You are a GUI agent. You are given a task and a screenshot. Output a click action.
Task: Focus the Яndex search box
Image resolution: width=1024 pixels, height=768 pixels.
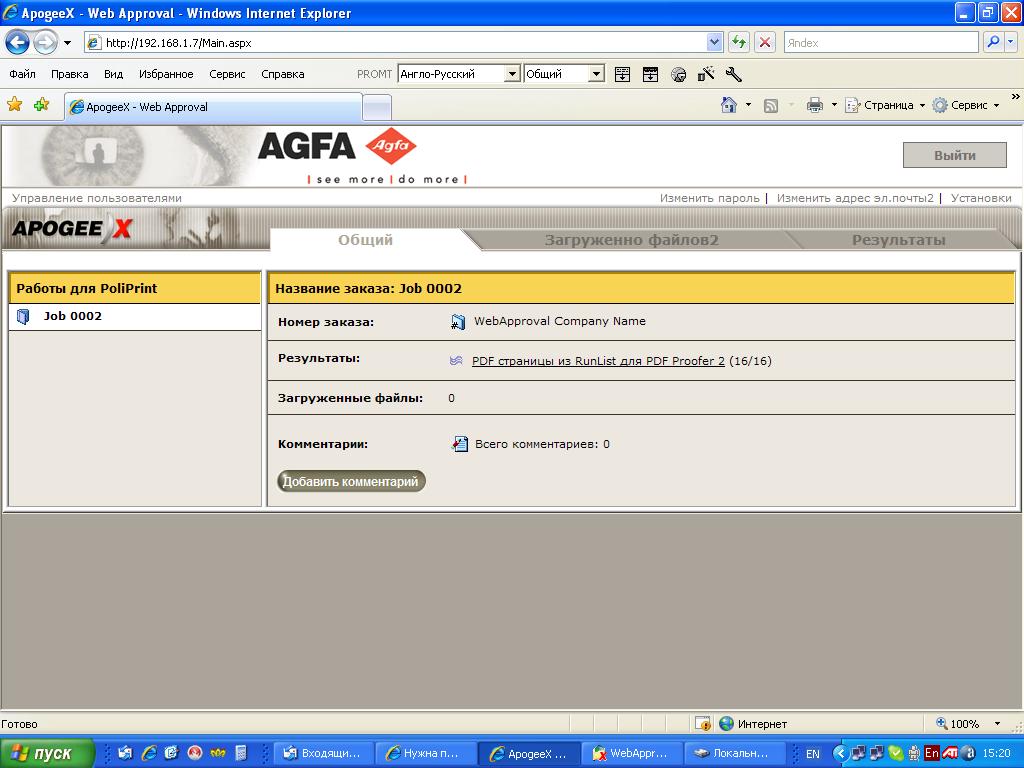881,43
